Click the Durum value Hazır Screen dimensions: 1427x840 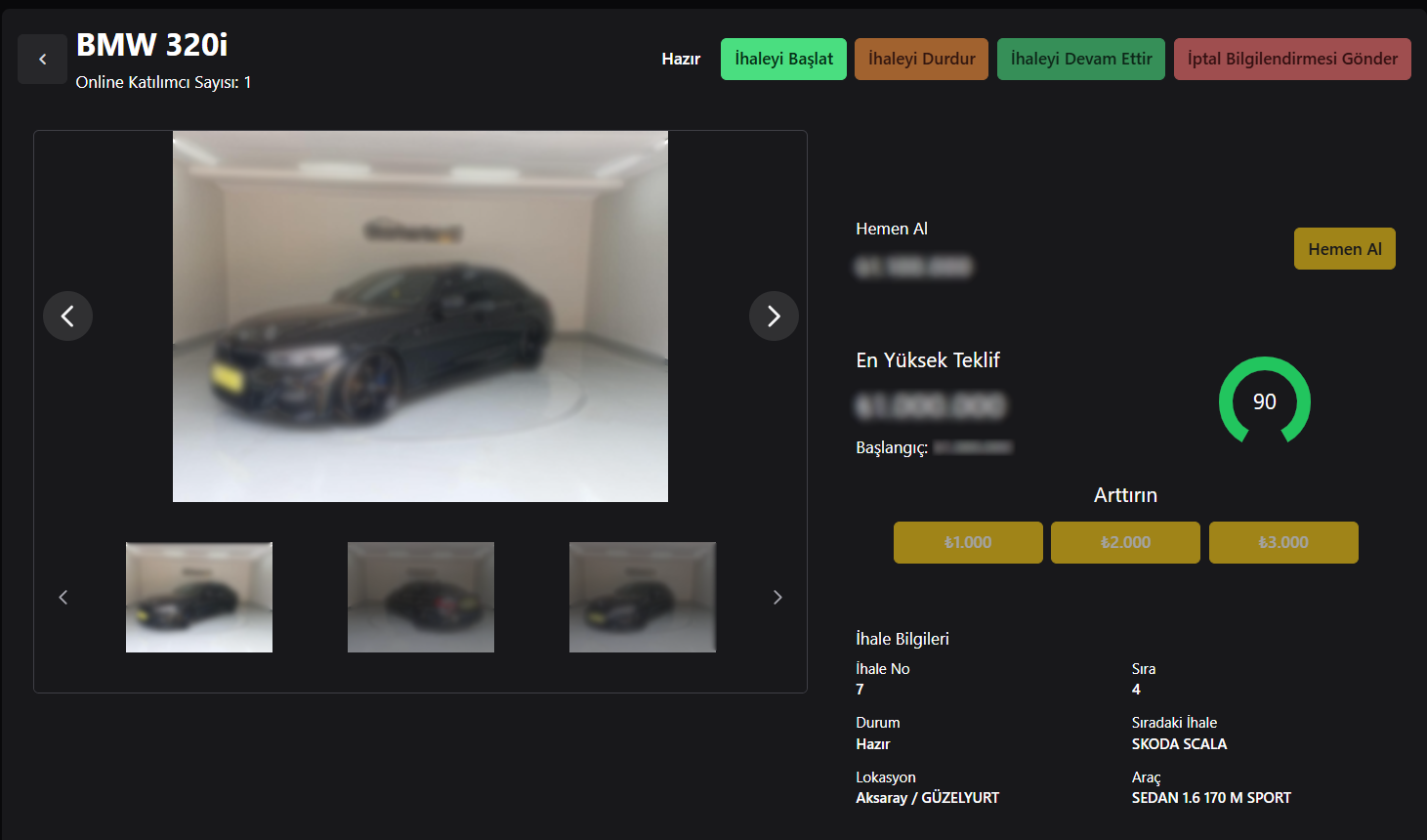(873, 744)
